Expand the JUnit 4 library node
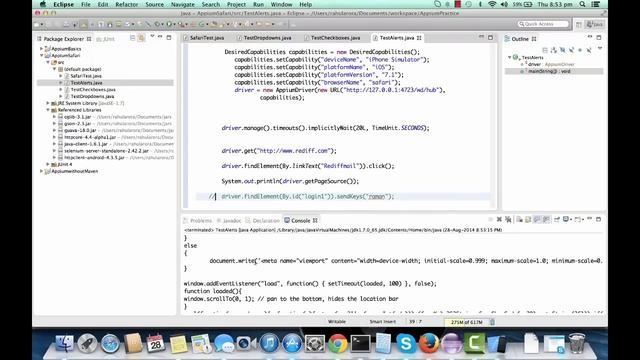The width and height of the screenshot is (640, 360). point(48,164)
